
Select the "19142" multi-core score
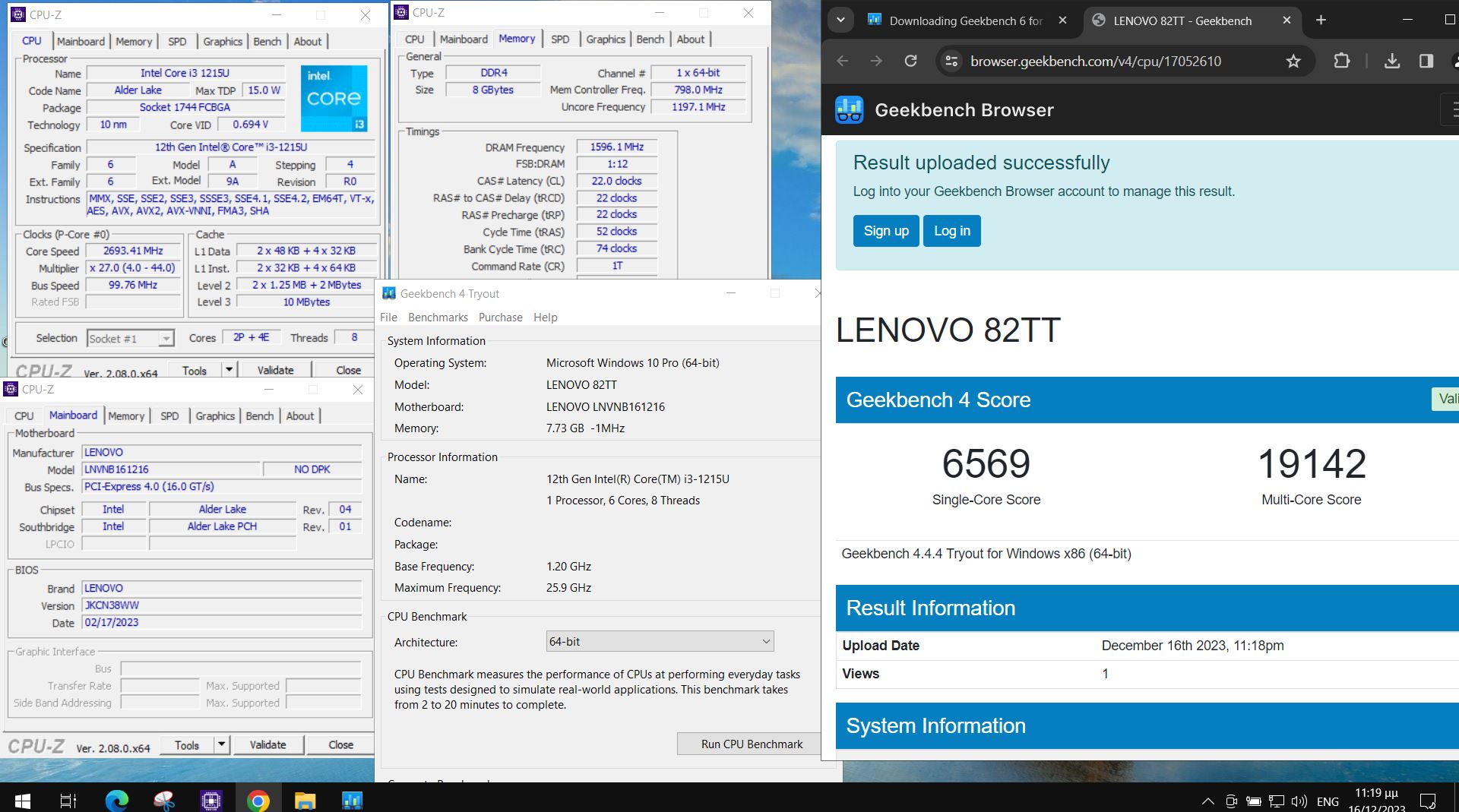(x=1312, y=463)
